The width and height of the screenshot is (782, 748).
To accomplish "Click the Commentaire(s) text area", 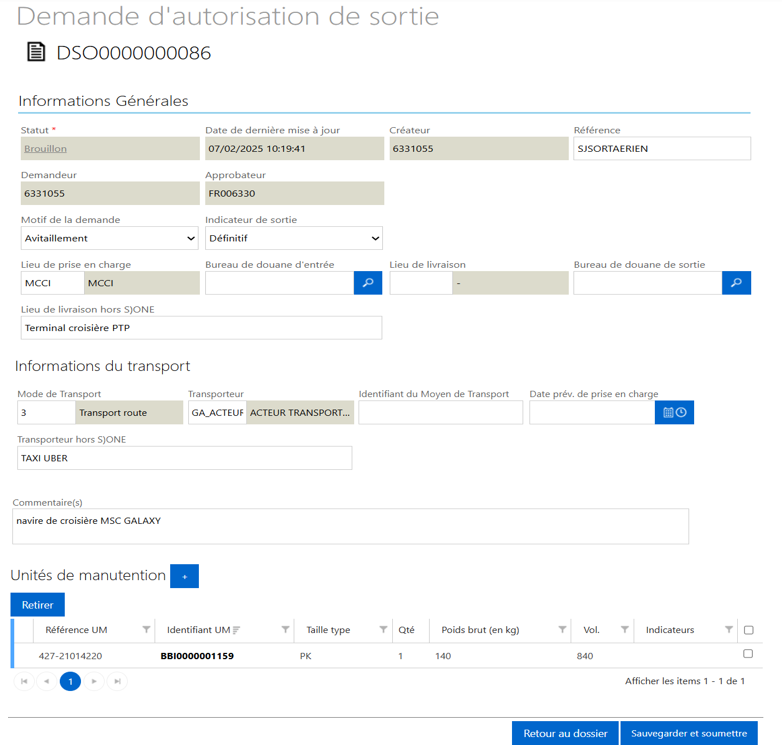I will pyautogui.click(x=350, y=526).
